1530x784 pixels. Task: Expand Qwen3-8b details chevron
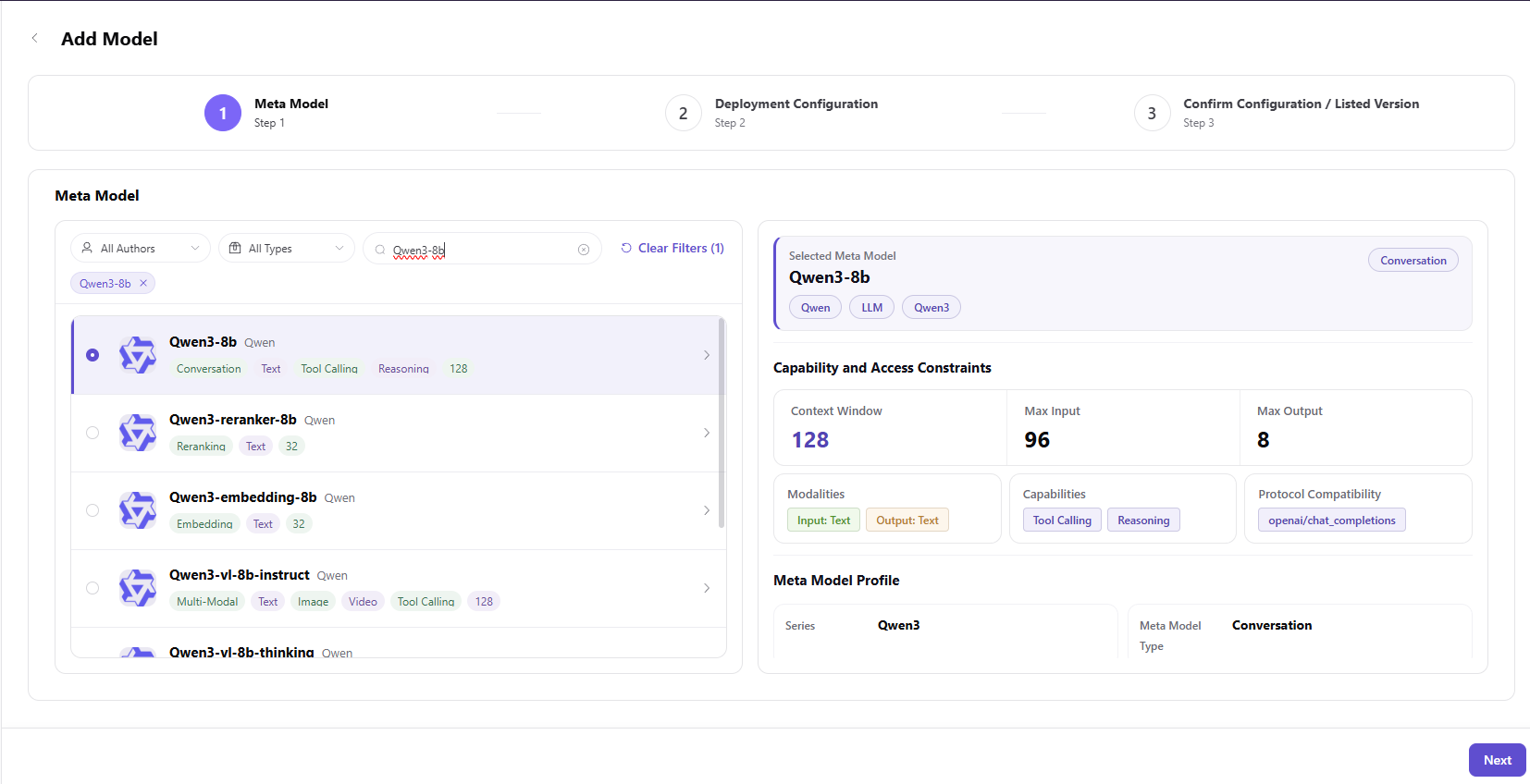pos(707,355)
